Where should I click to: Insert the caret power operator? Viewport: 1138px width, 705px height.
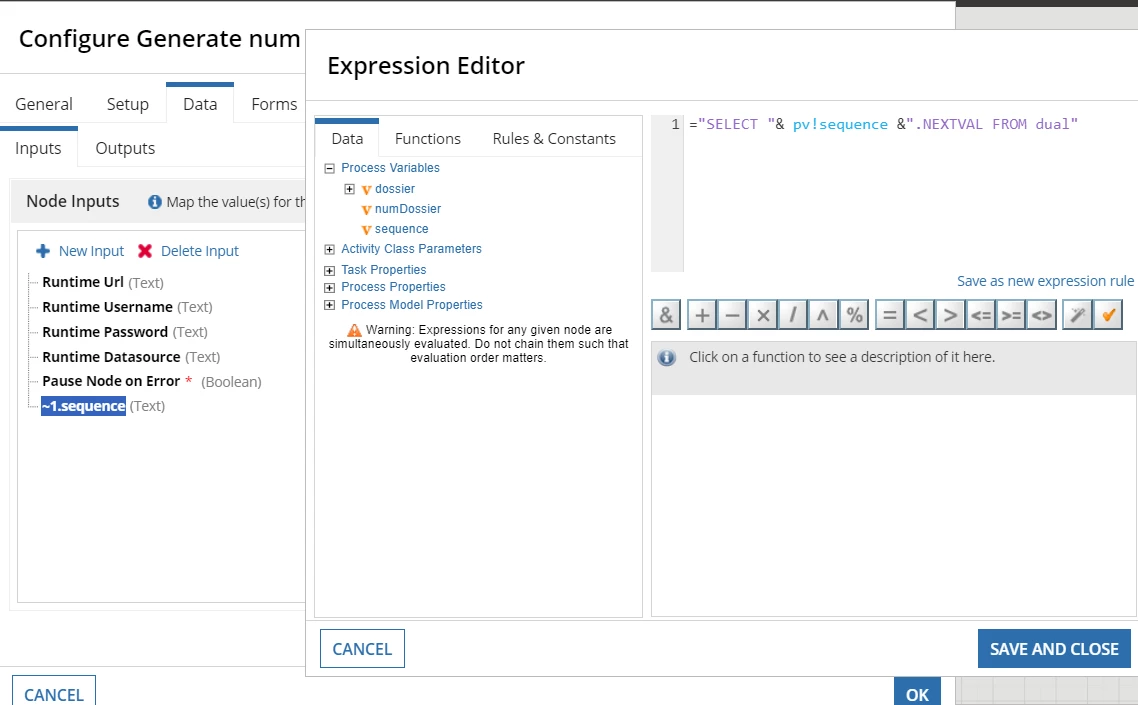pyautogui.click(x=823, y=315)
